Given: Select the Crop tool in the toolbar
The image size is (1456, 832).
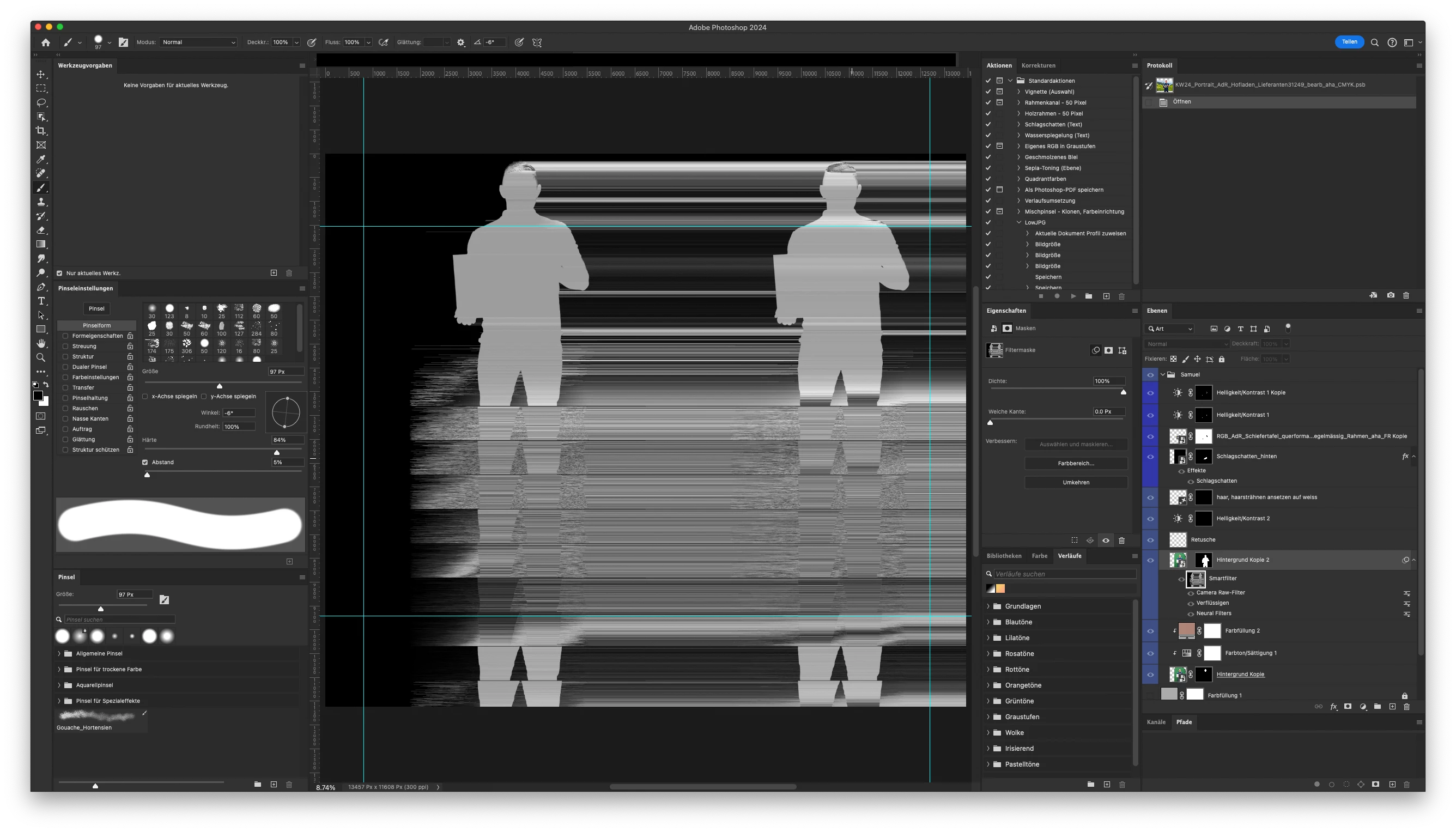Looking at the screenshot, I should click(41, 131).
